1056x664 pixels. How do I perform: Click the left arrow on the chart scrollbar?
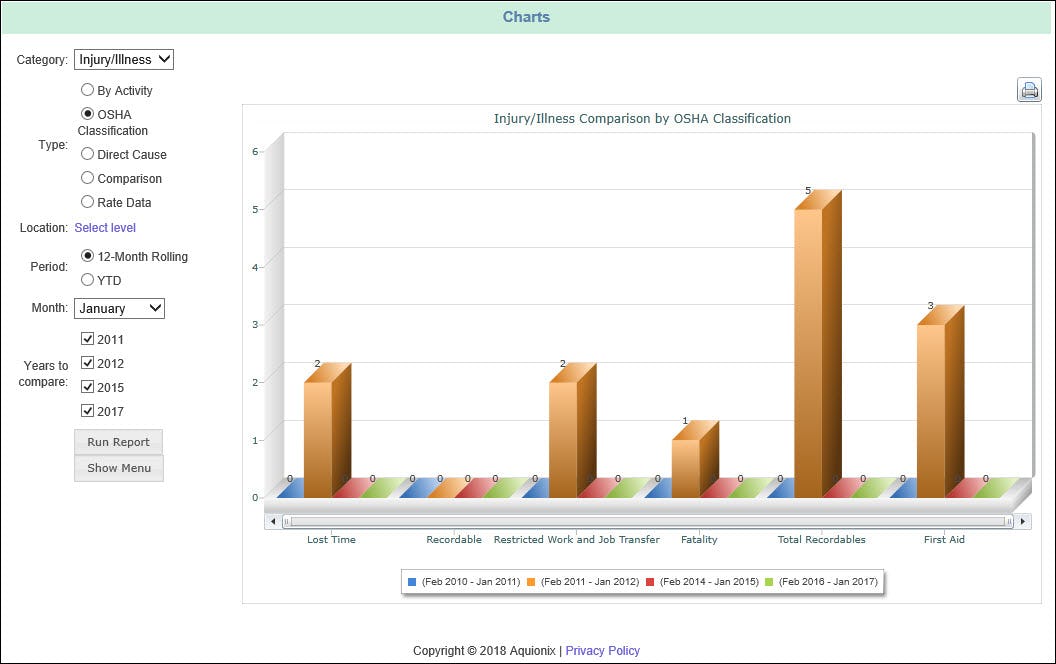click(272, 521)
